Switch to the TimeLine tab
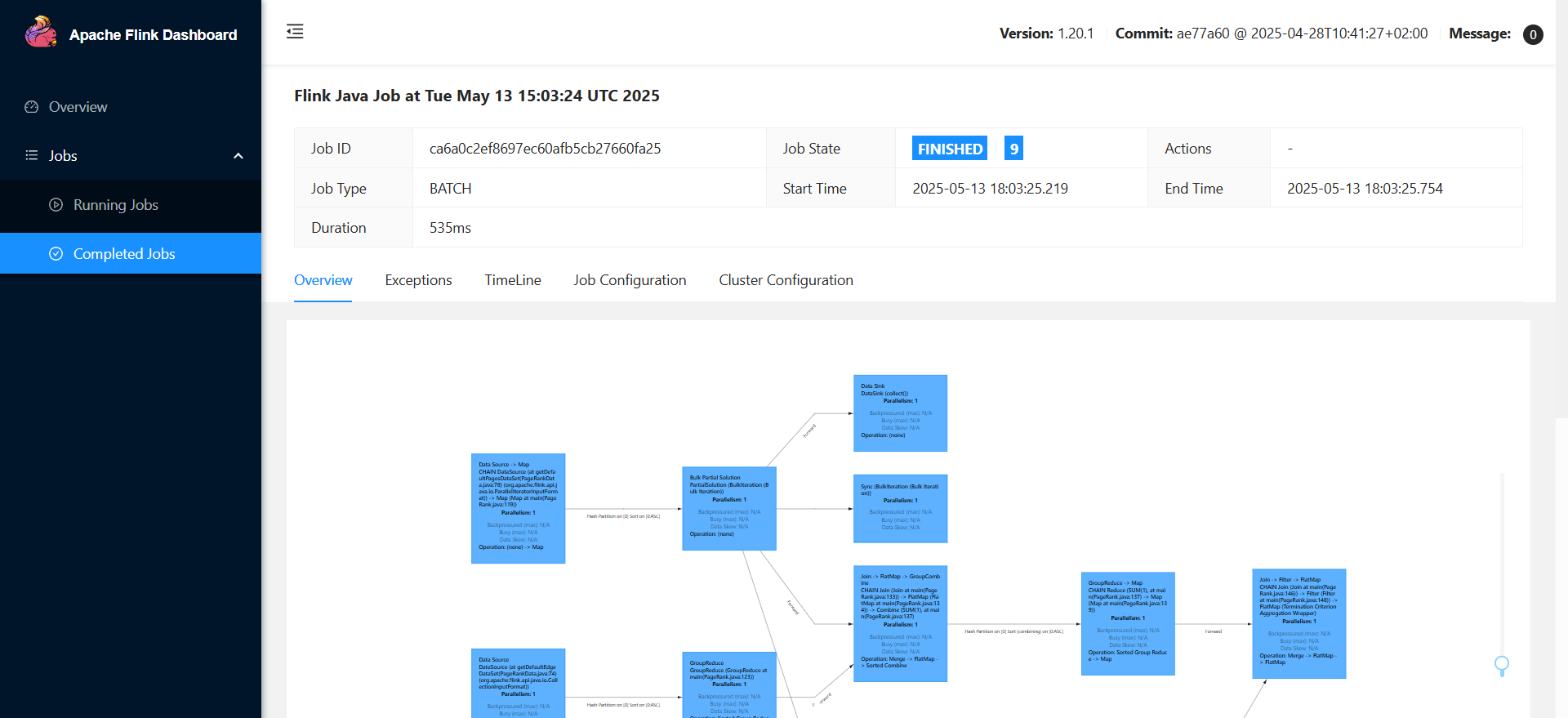Screen dimensions: 1568x718 point(513,280)
